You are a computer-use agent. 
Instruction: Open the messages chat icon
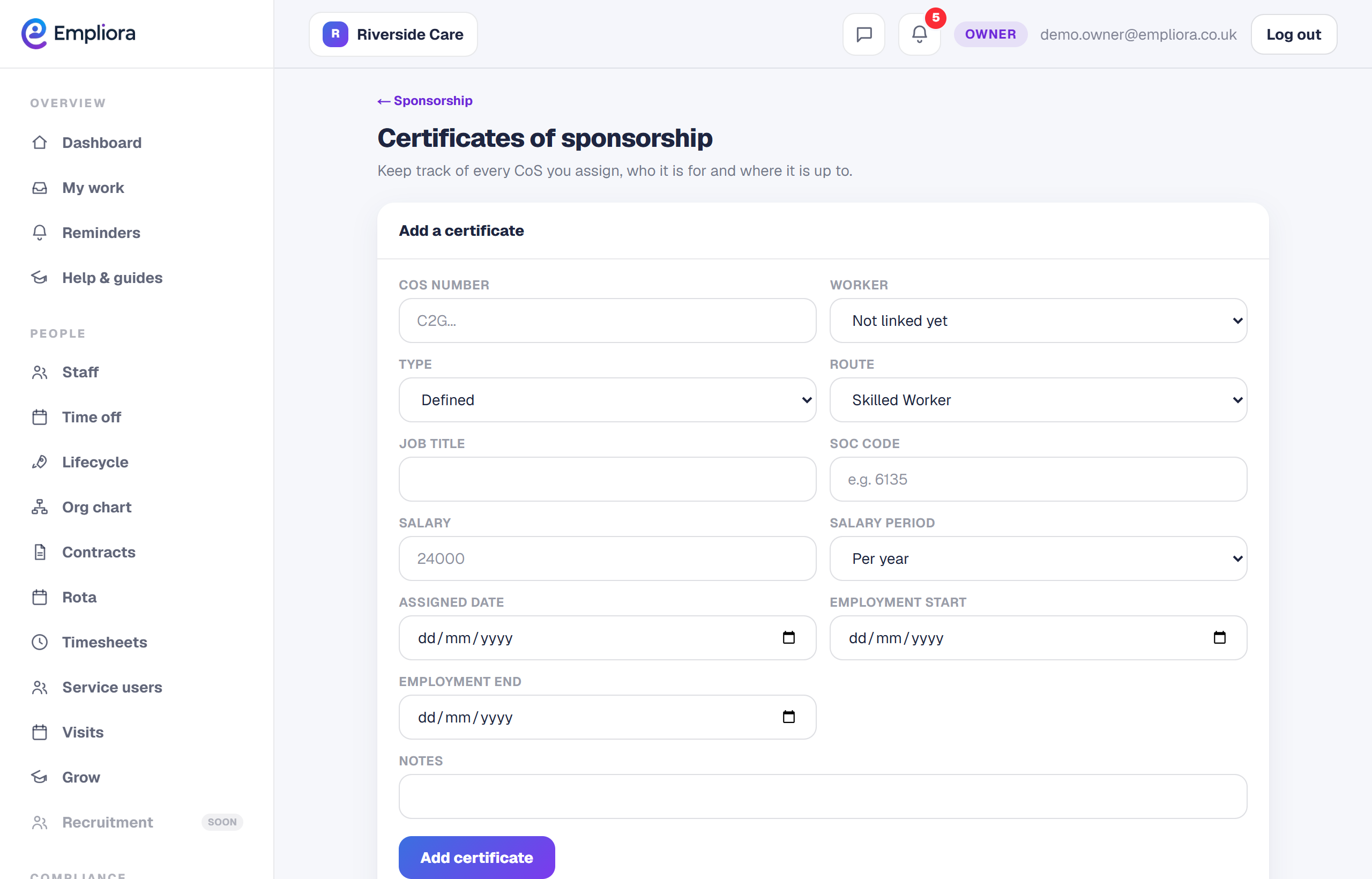[x=863, y=34]
